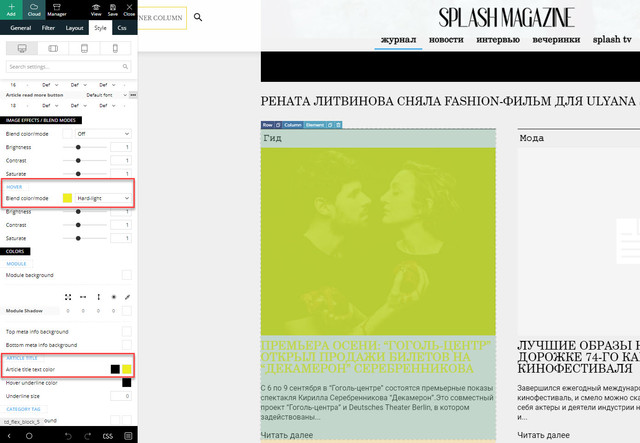Click the Top meta info background swatch

[x=127, y=331]
